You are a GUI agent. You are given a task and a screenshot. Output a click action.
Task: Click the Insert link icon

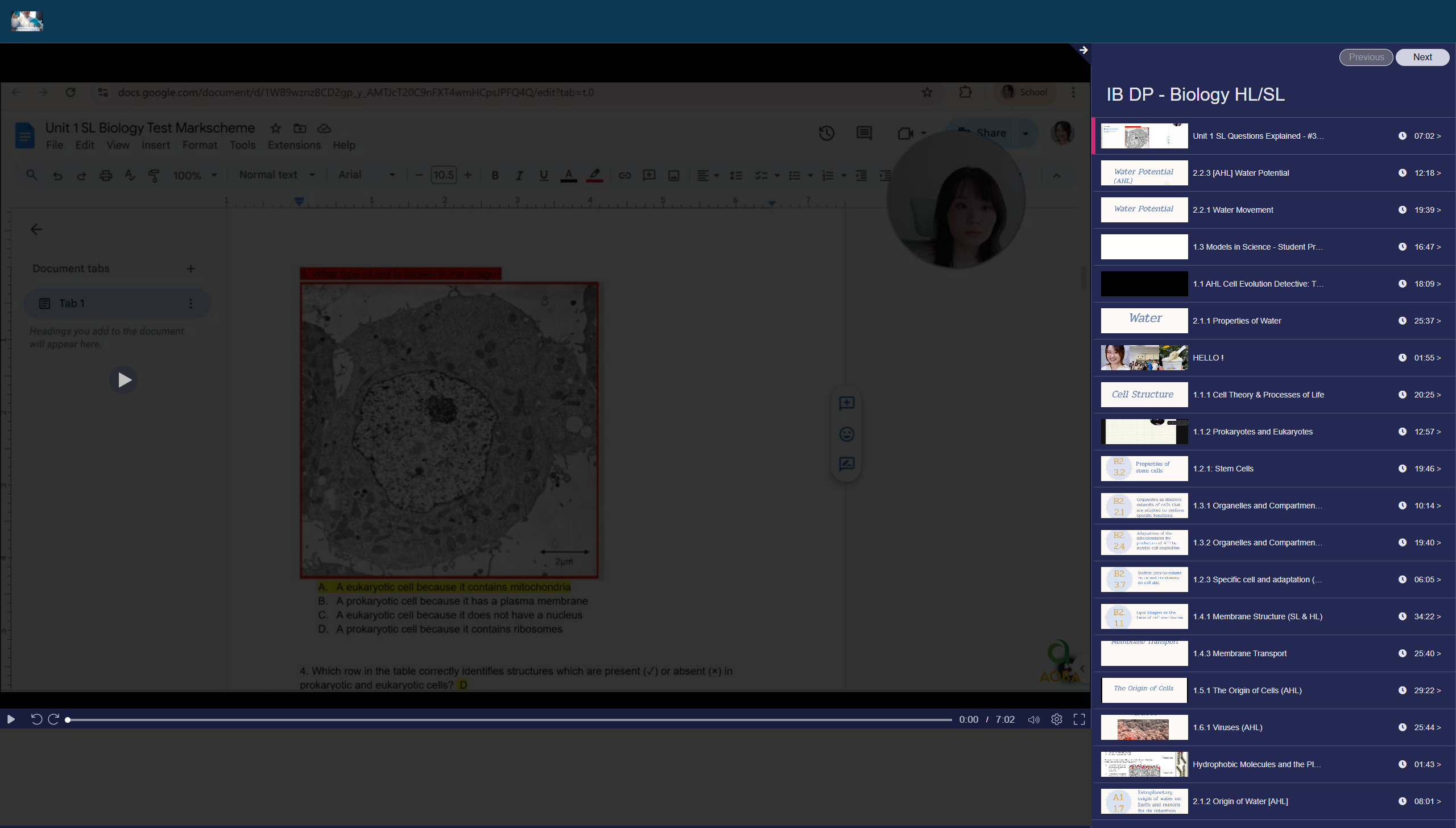click(624, 175)
